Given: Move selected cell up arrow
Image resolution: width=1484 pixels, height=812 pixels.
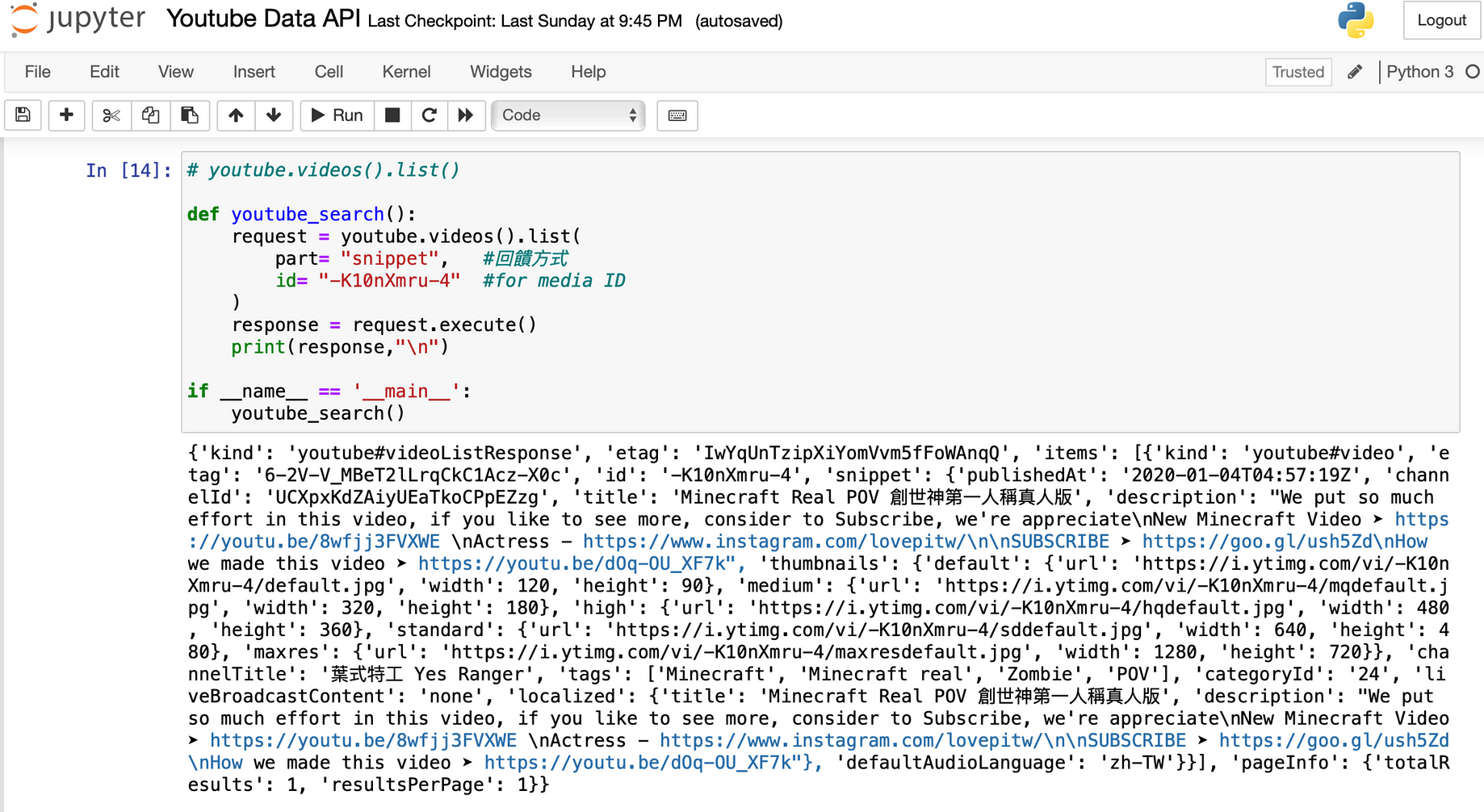Looking at the screenshot, I should point(236,115).
